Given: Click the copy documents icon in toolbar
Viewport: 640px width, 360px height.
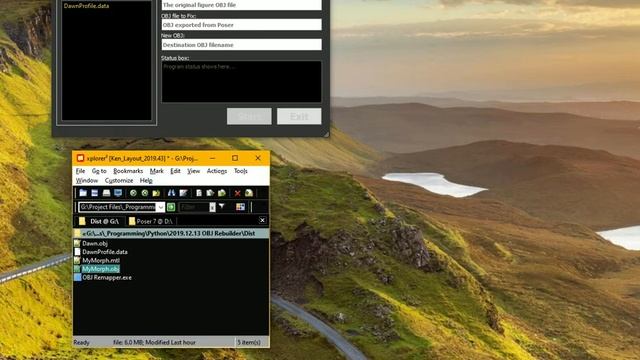Looking at the screenshot, I should 210,193.
